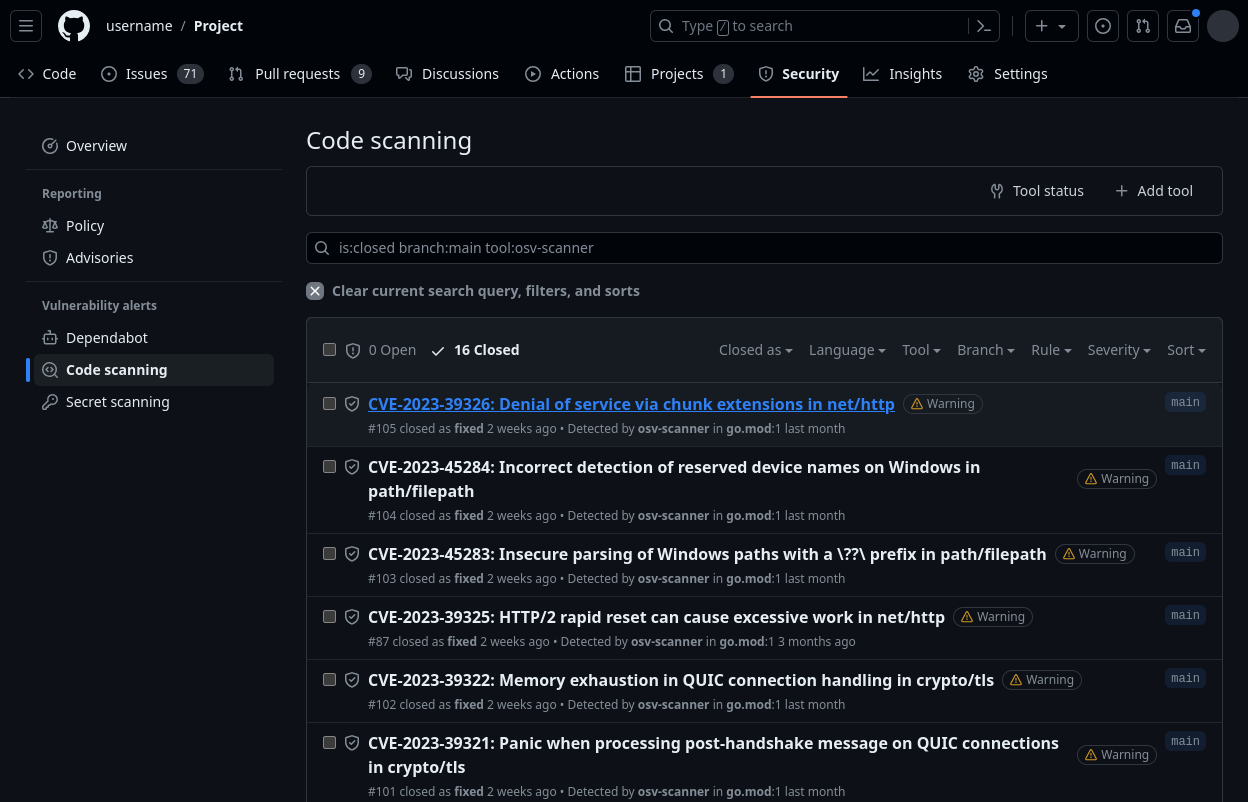
Task: Show the 16 Closed alerts
Action: point(475,350)
